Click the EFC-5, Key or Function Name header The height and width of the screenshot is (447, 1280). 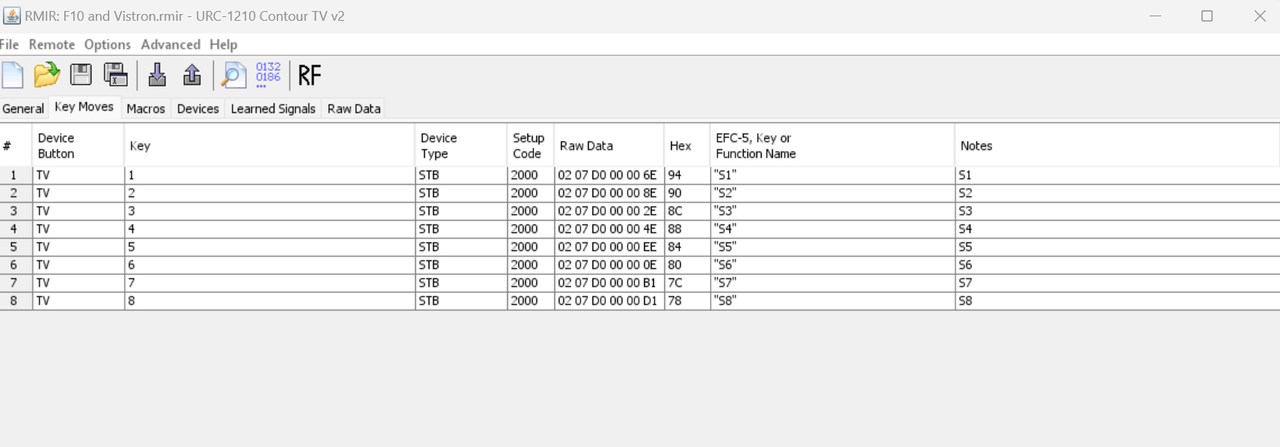click(x=832, y=146)
